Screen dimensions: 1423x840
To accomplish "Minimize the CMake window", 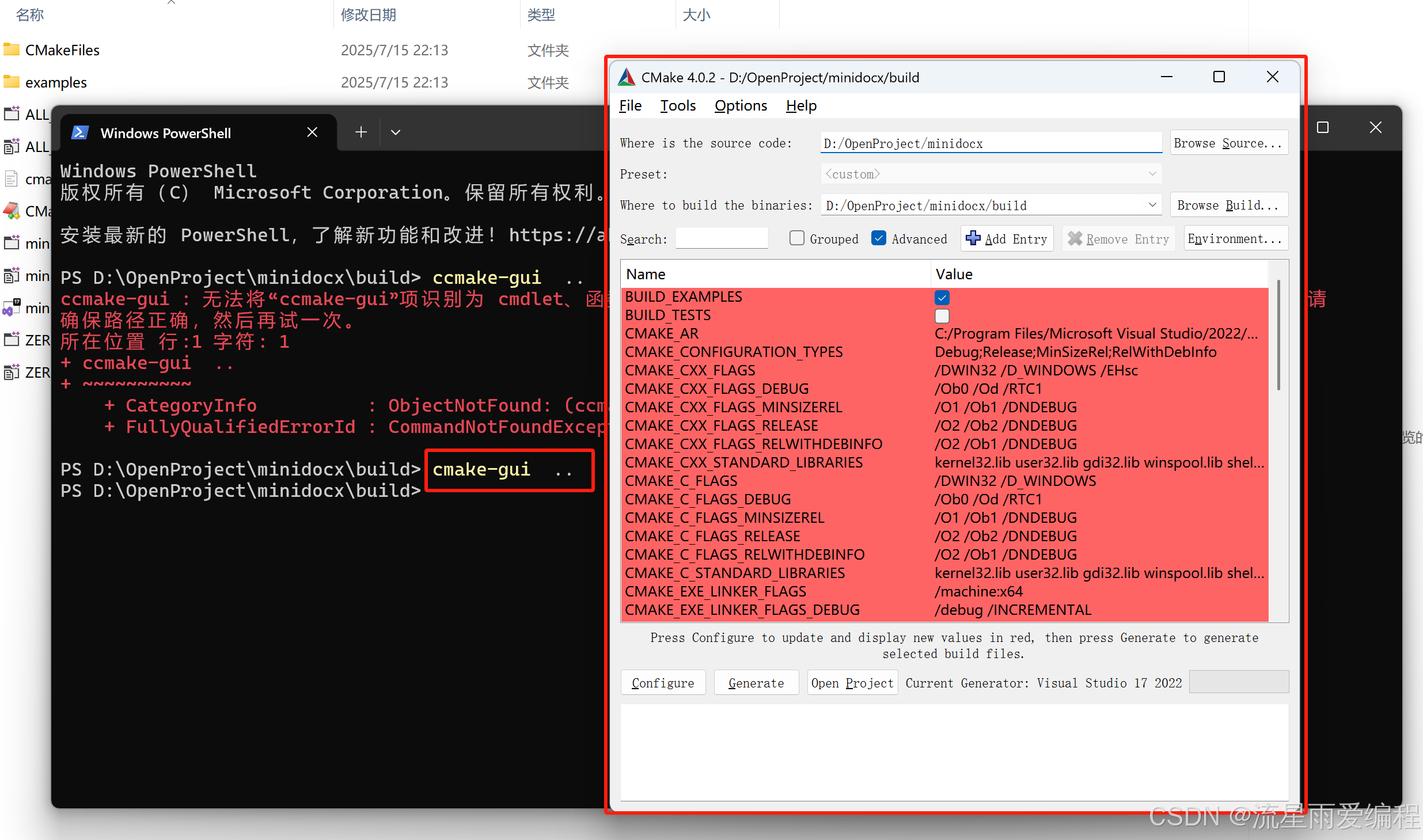I will click(x=1167, y=77).
